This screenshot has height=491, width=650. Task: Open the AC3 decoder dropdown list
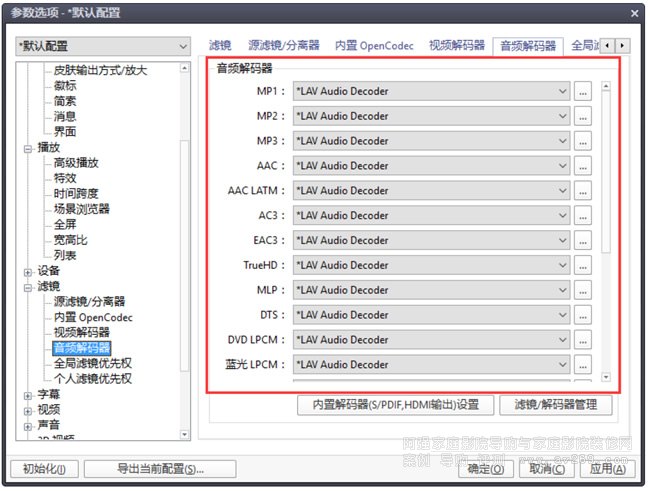pyautogui.click(x=431, y=216)
